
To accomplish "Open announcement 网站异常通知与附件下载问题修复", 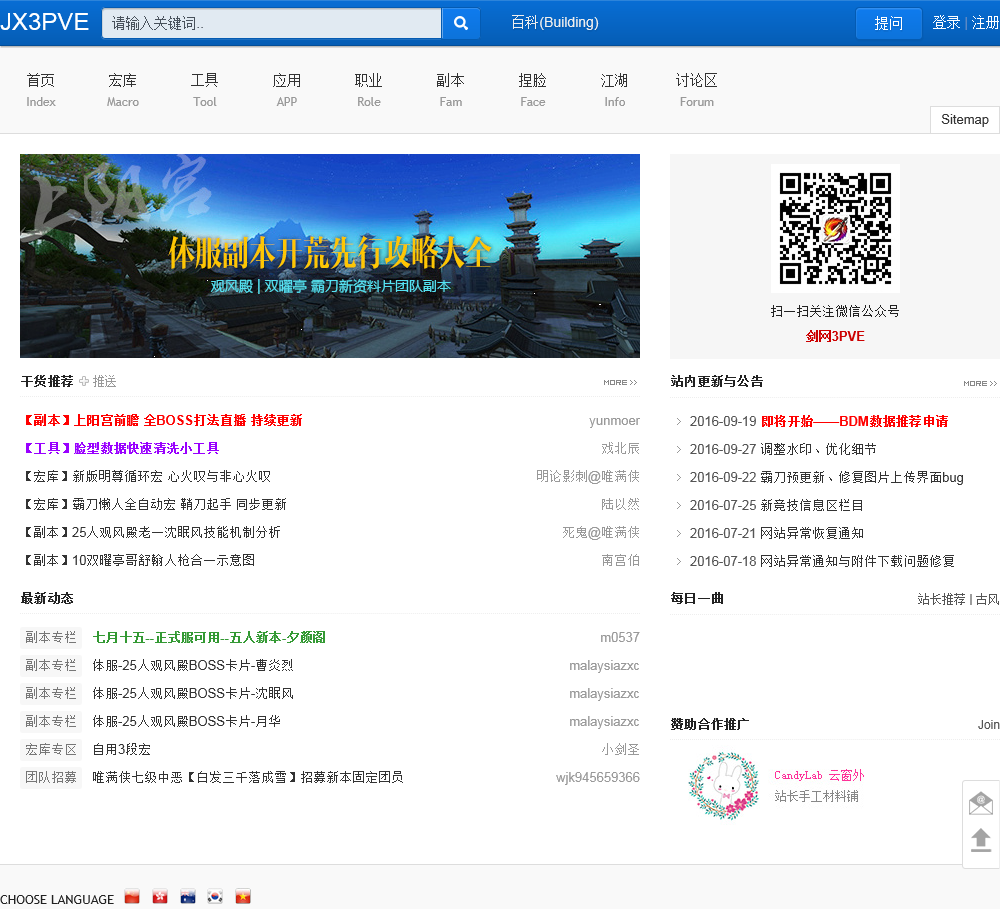I will (858, 561).
